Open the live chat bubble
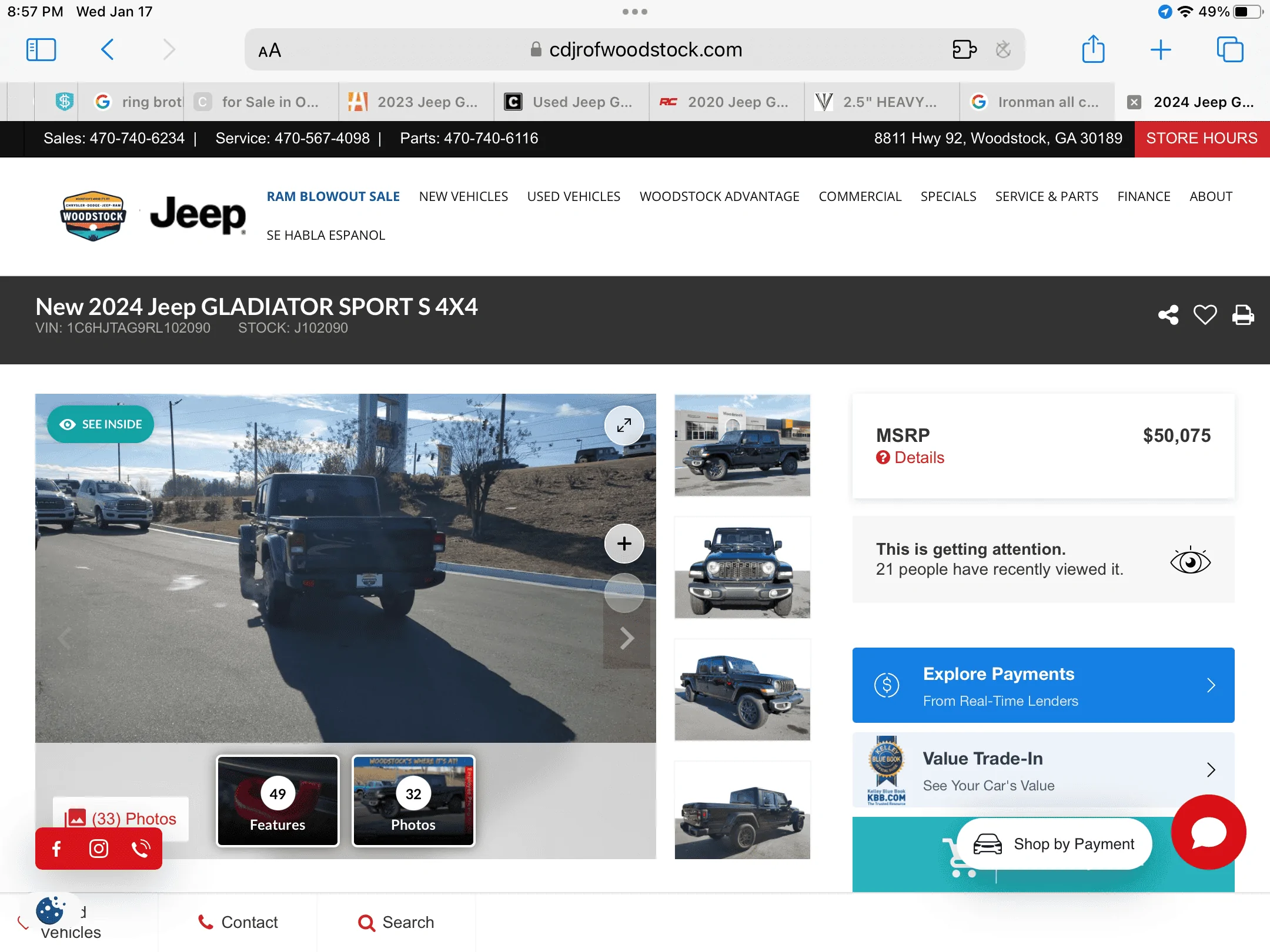The height and width of the screenshot is (952, 1270). click(1209, 832)
